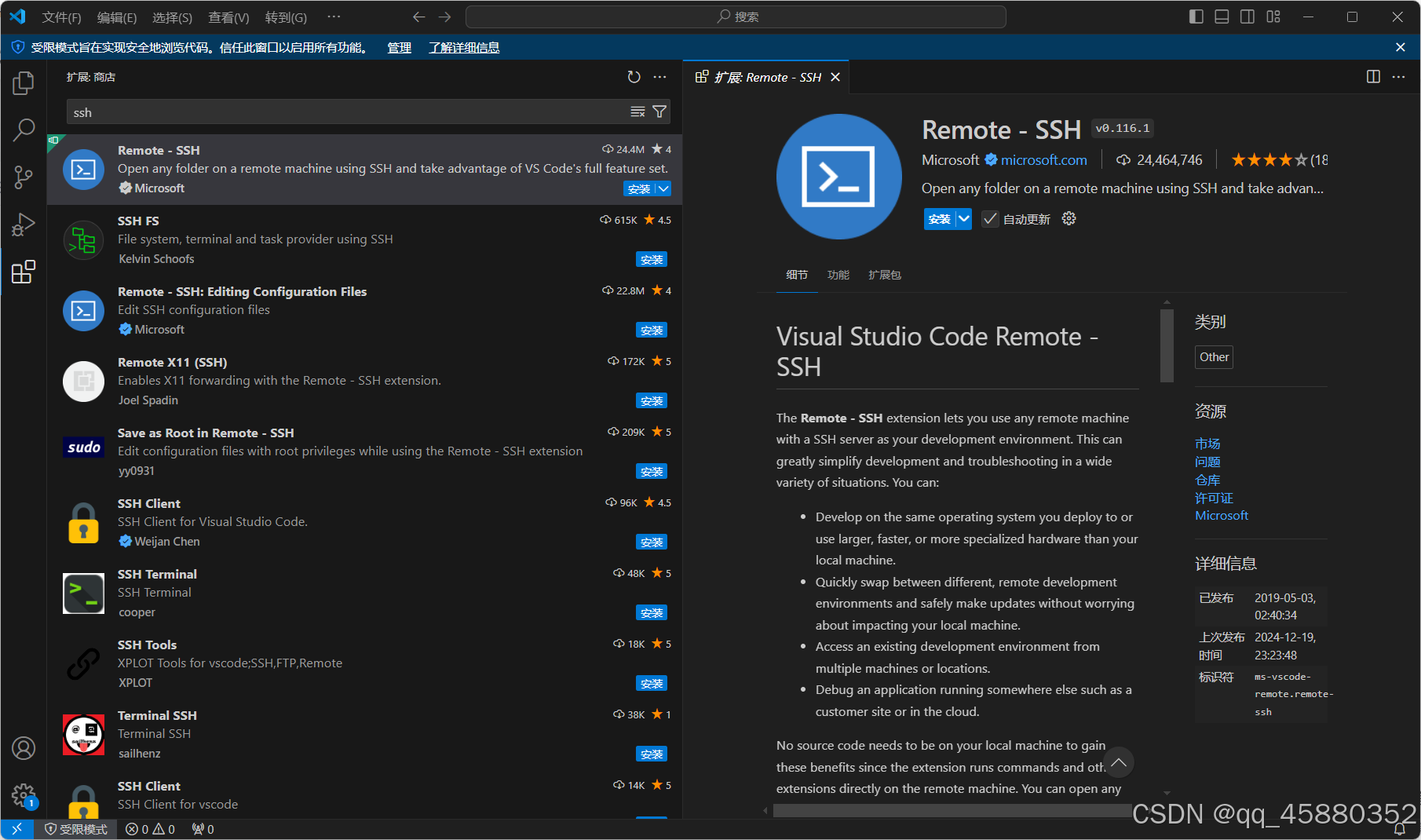Click Manage link in restricted mode banner
Image resolution: width=1421 pixels, height=840 pixels.
coord(399,47)
